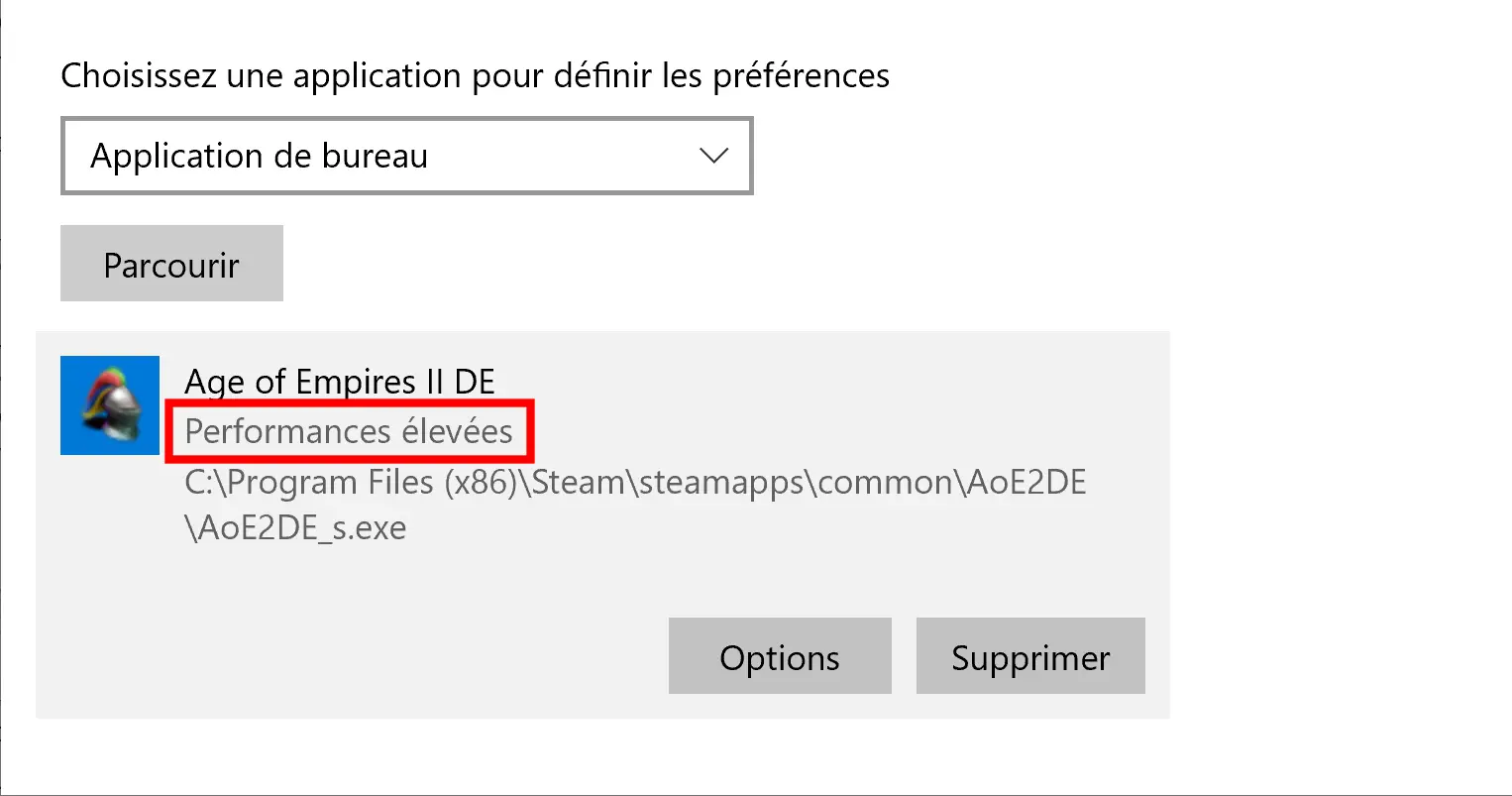
Task: Click the word Supprimer on grey button
Action: pyautogui.click(x=1030, y=658)
